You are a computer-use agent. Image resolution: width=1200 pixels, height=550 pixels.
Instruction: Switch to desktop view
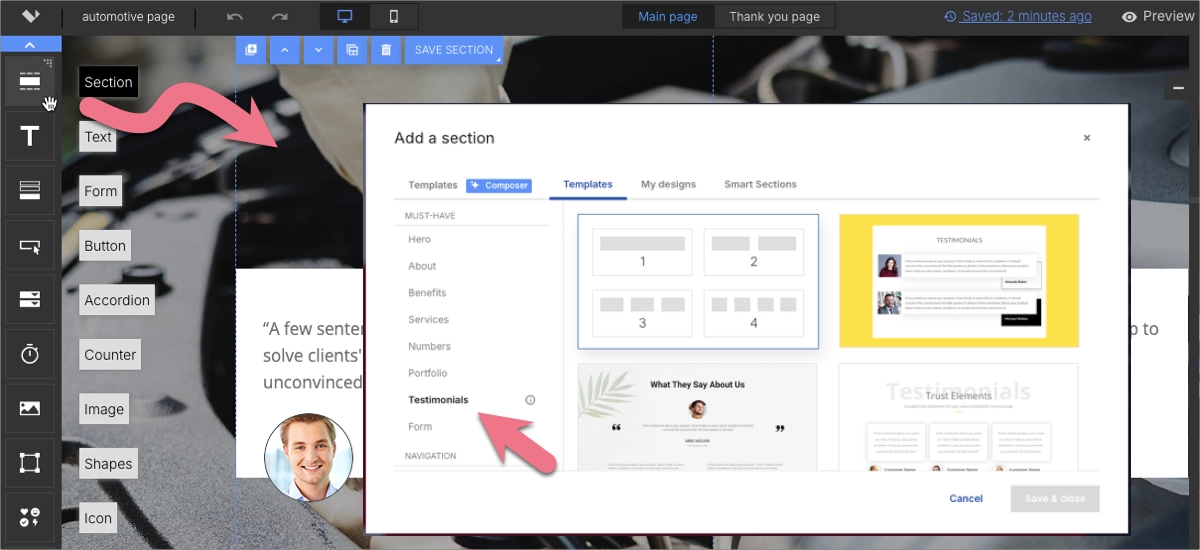click(345, 16)
